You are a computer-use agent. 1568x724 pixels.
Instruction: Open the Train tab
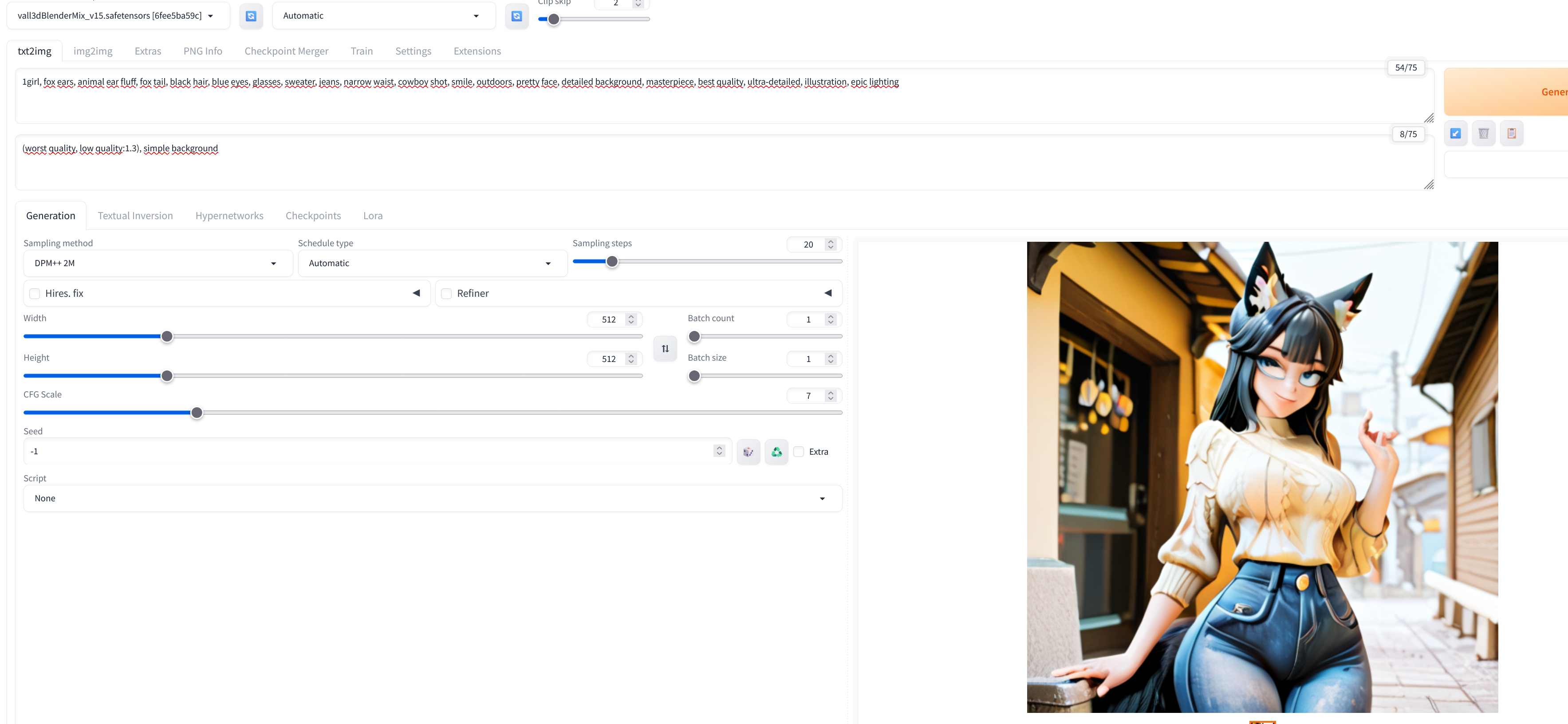(362, 51)
